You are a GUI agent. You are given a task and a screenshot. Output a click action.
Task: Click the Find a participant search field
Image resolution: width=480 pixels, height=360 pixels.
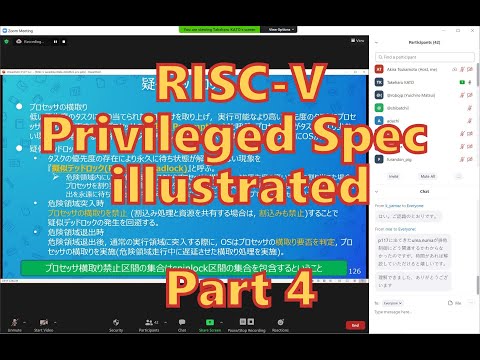pyautogui.click(x=425, y=57)
